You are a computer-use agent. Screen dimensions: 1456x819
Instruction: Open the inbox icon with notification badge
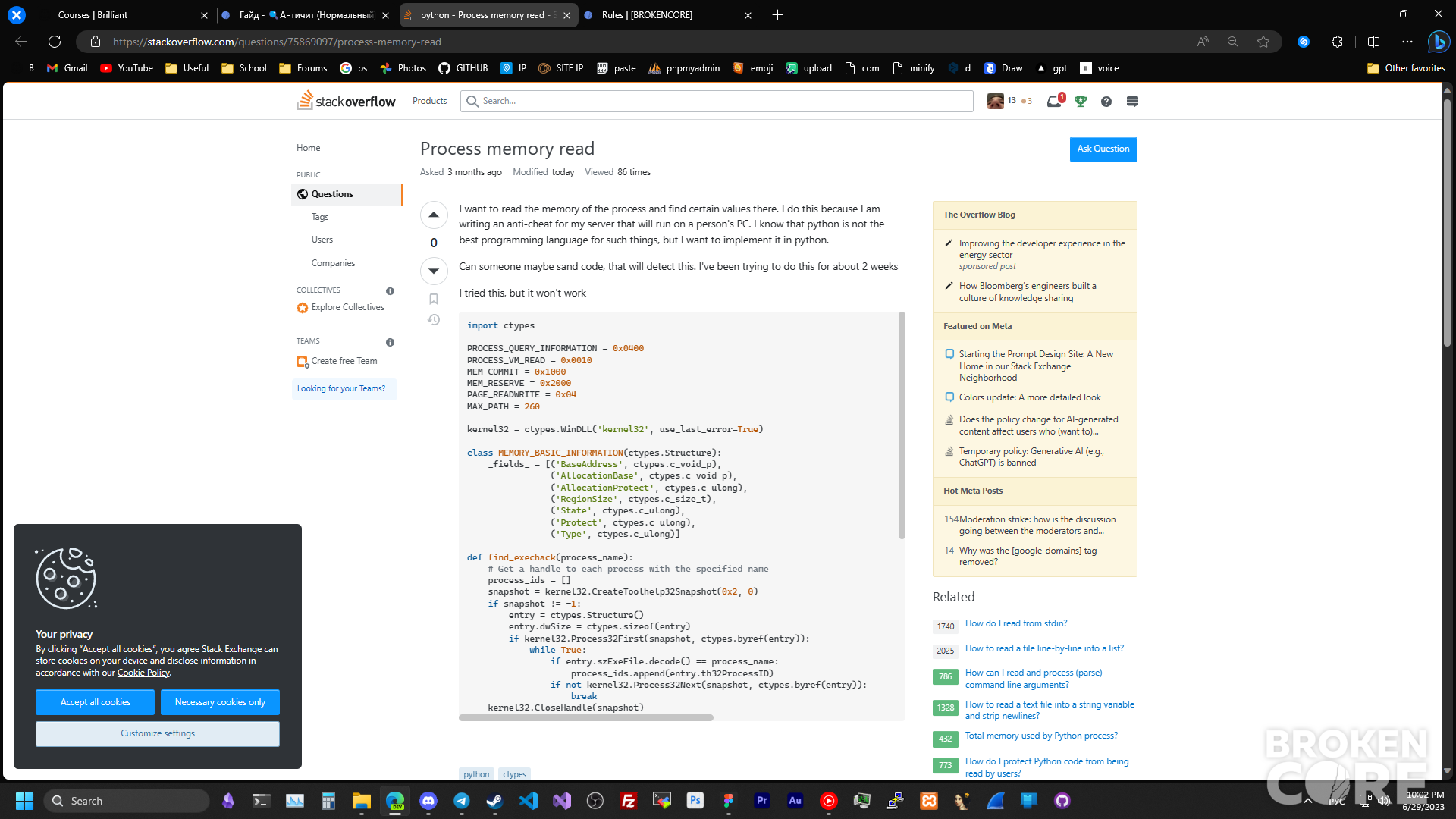point(1055,101)
